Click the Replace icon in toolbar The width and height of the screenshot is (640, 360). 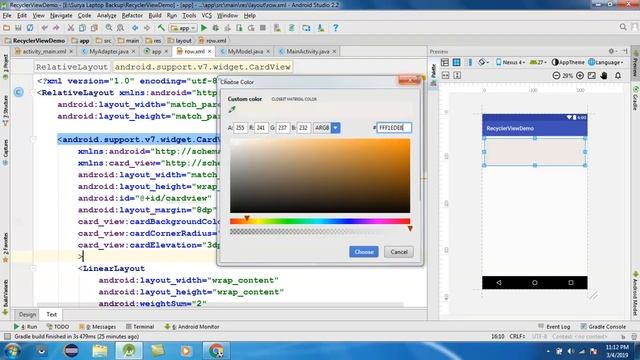120,28
